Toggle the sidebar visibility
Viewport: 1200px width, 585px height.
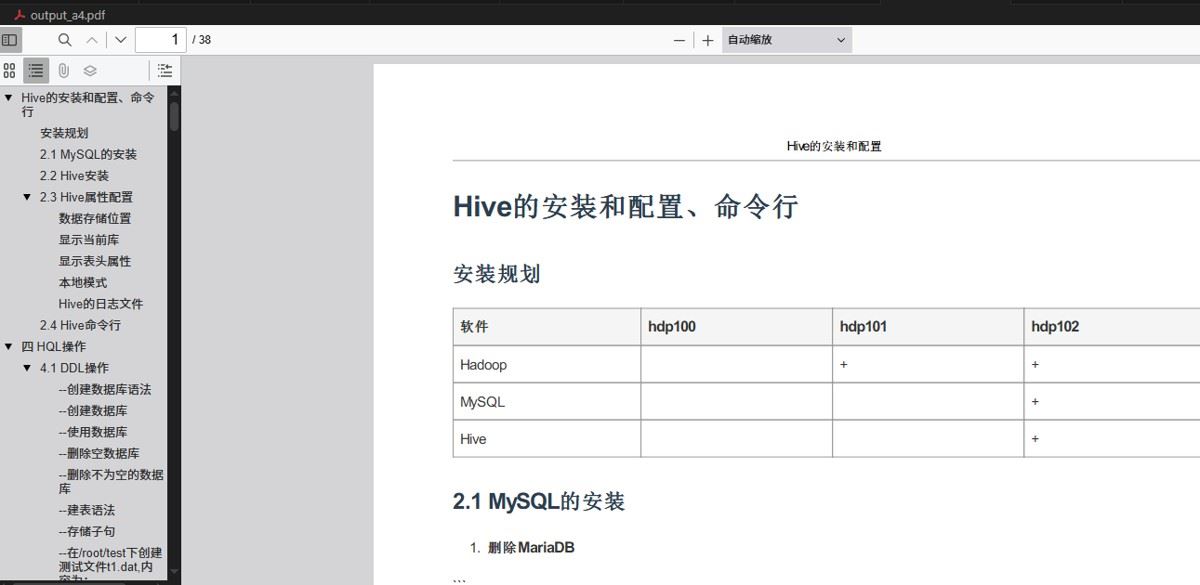point(10,39)
